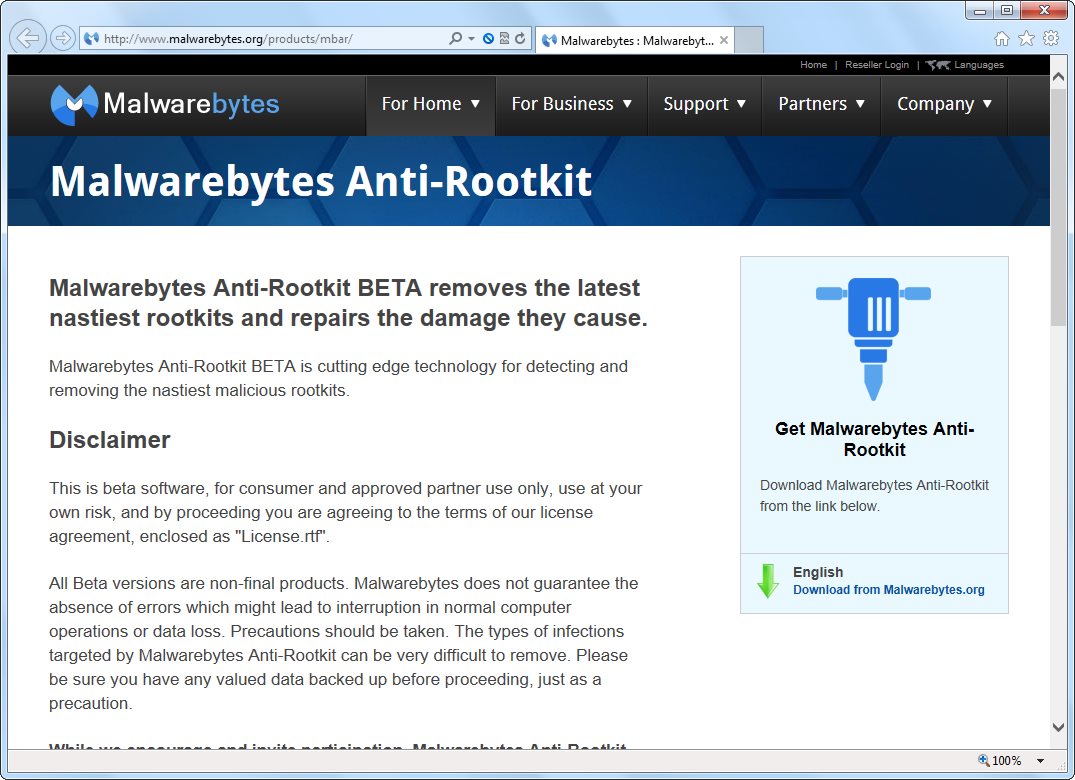Open Favorites with the star icon

click(1026, 38)
